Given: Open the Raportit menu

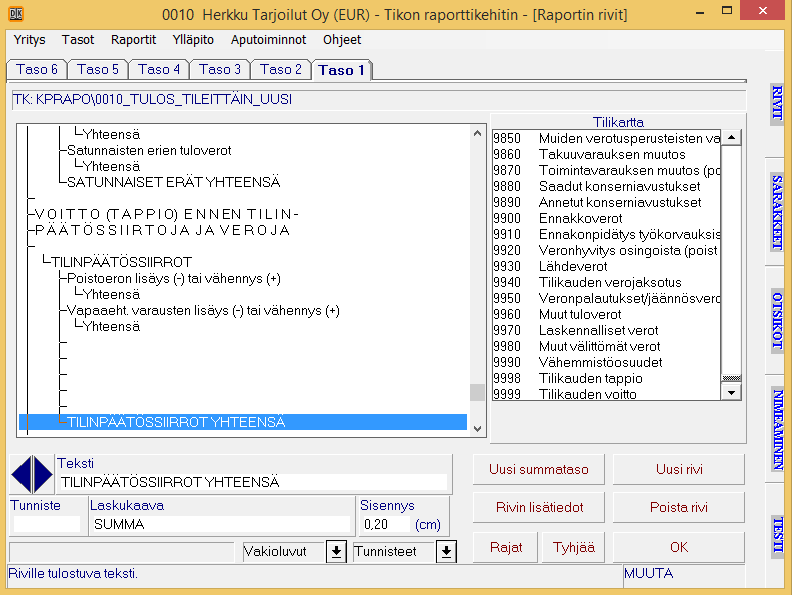Looking at the screenshot, I should click(x=133, y=39).
